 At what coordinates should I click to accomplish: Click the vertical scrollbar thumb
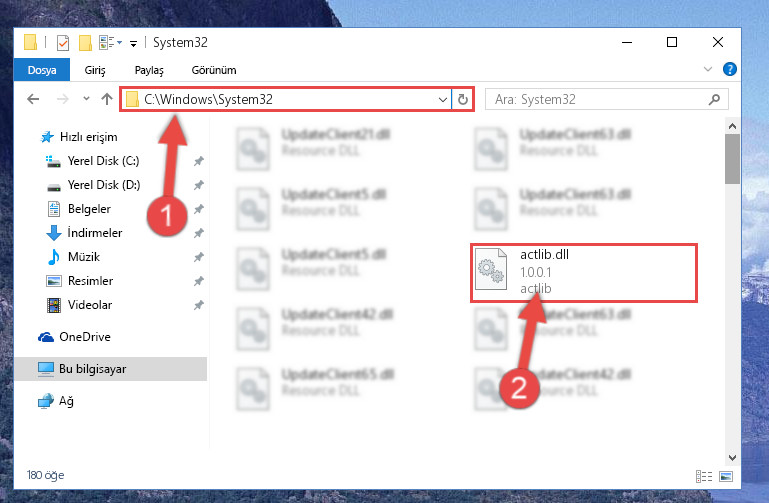click(x=732, y=159)
